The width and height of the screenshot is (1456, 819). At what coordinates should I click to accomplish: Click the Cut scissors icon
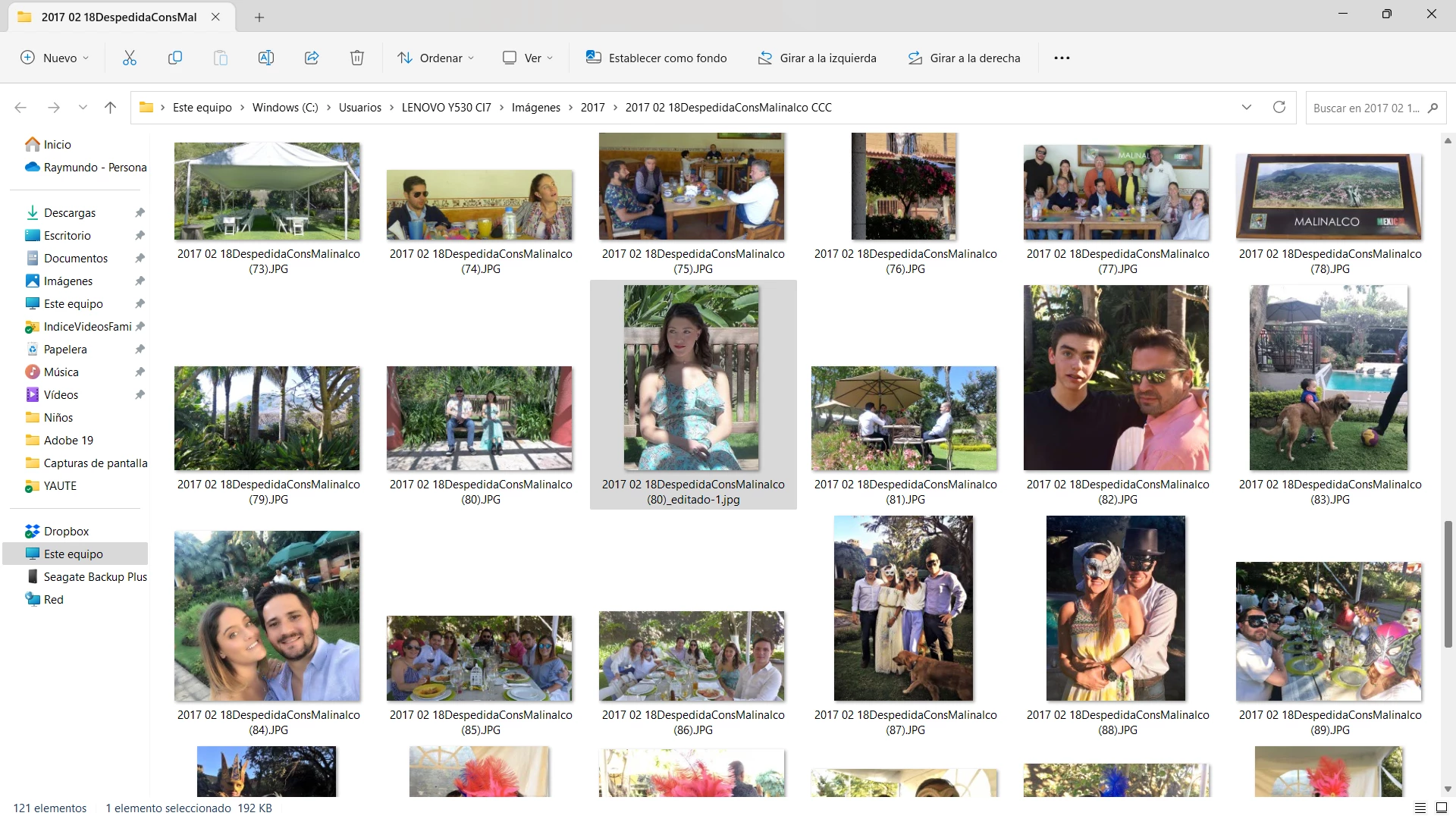[x=130, y=58]
